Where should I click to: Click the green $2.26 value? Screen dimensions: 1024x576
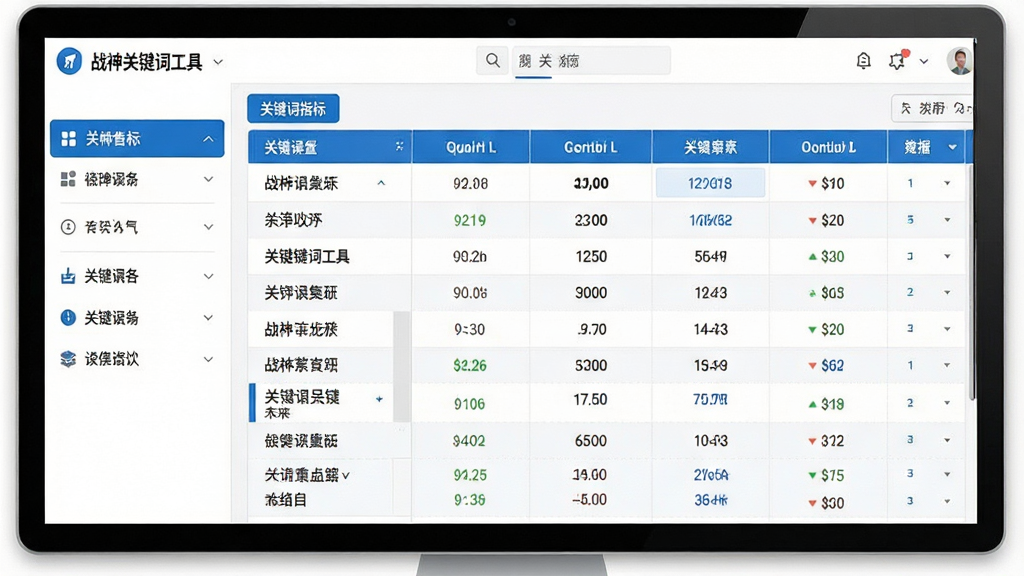[x=470, y=365]
